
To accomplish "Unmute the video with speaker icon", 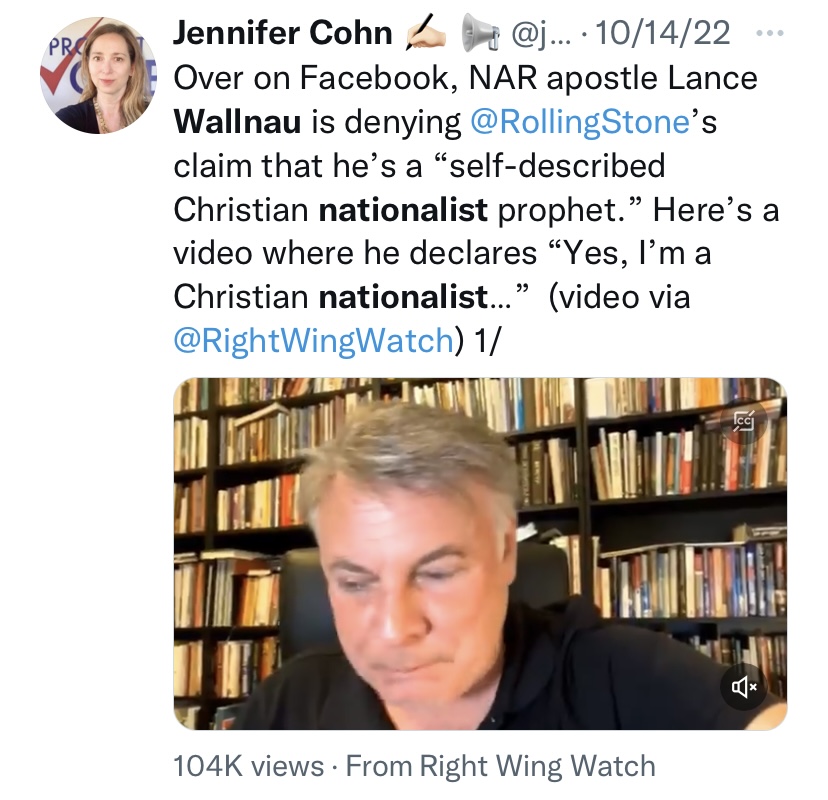I will (744, 686).
